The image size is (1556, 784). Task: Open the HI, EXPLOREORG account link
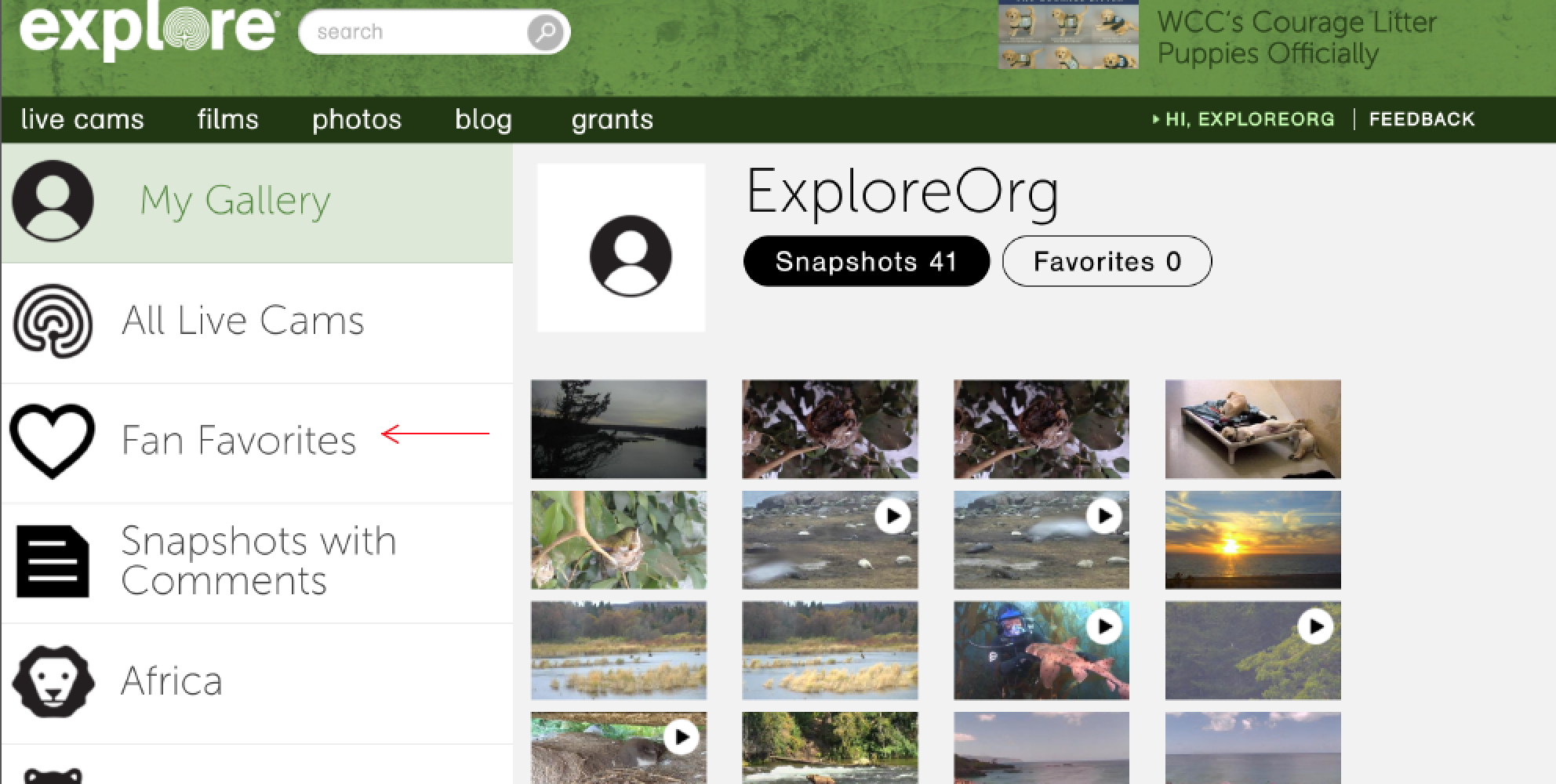pyautogui.click(x=1247, y=118)
